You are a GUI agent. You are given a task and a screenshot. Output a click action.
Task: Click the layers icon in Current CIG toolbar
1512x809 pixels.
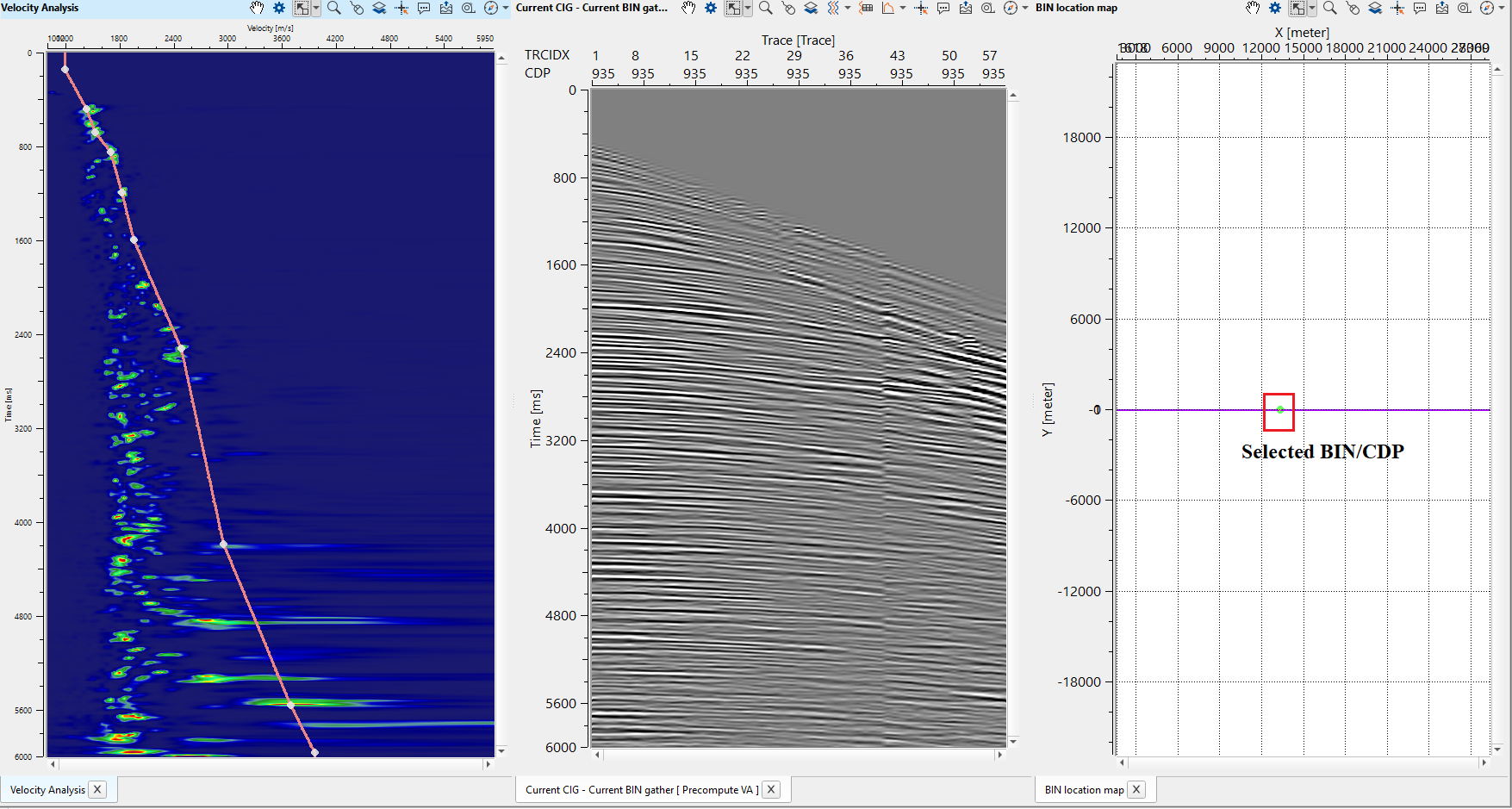(x=811, y=8)
